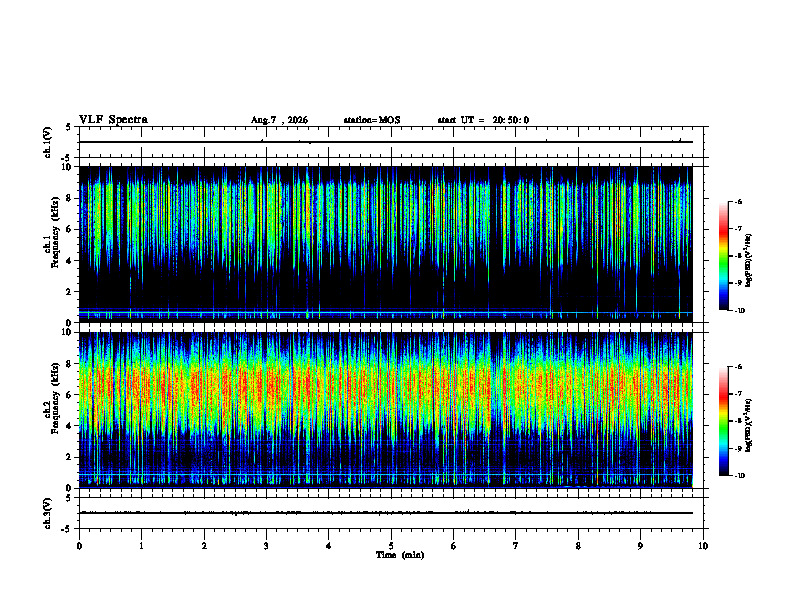Select the ch.2 colorbar log(PSD) label
Viewport: 792px width, 612px height.
click(749, 426)
